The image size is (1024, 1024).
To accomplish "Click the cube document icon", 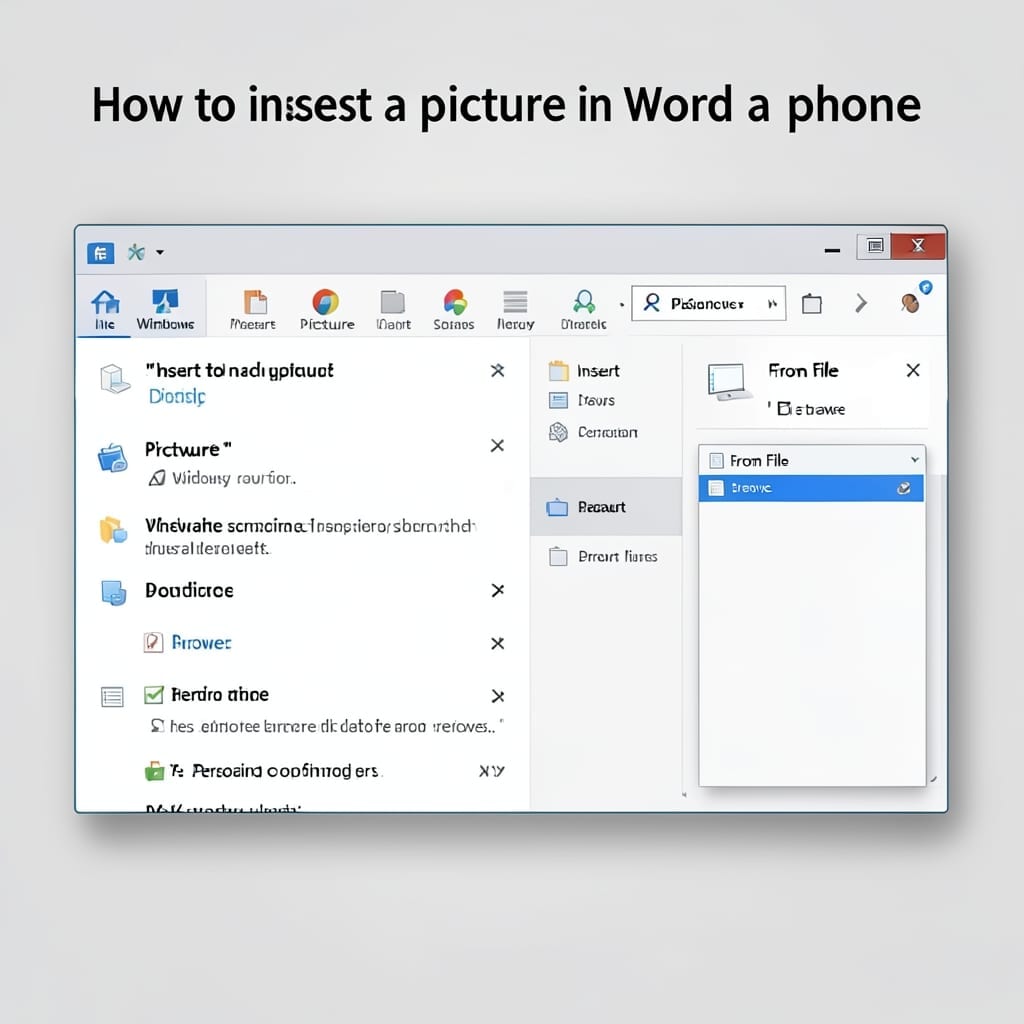I will [114, 379].
